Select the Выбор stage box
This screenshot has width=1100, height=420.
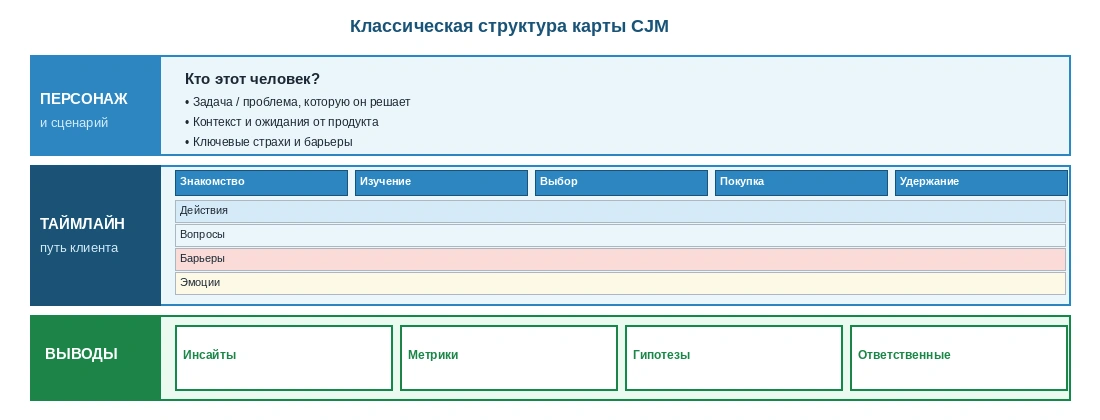[x=621, y=182]
